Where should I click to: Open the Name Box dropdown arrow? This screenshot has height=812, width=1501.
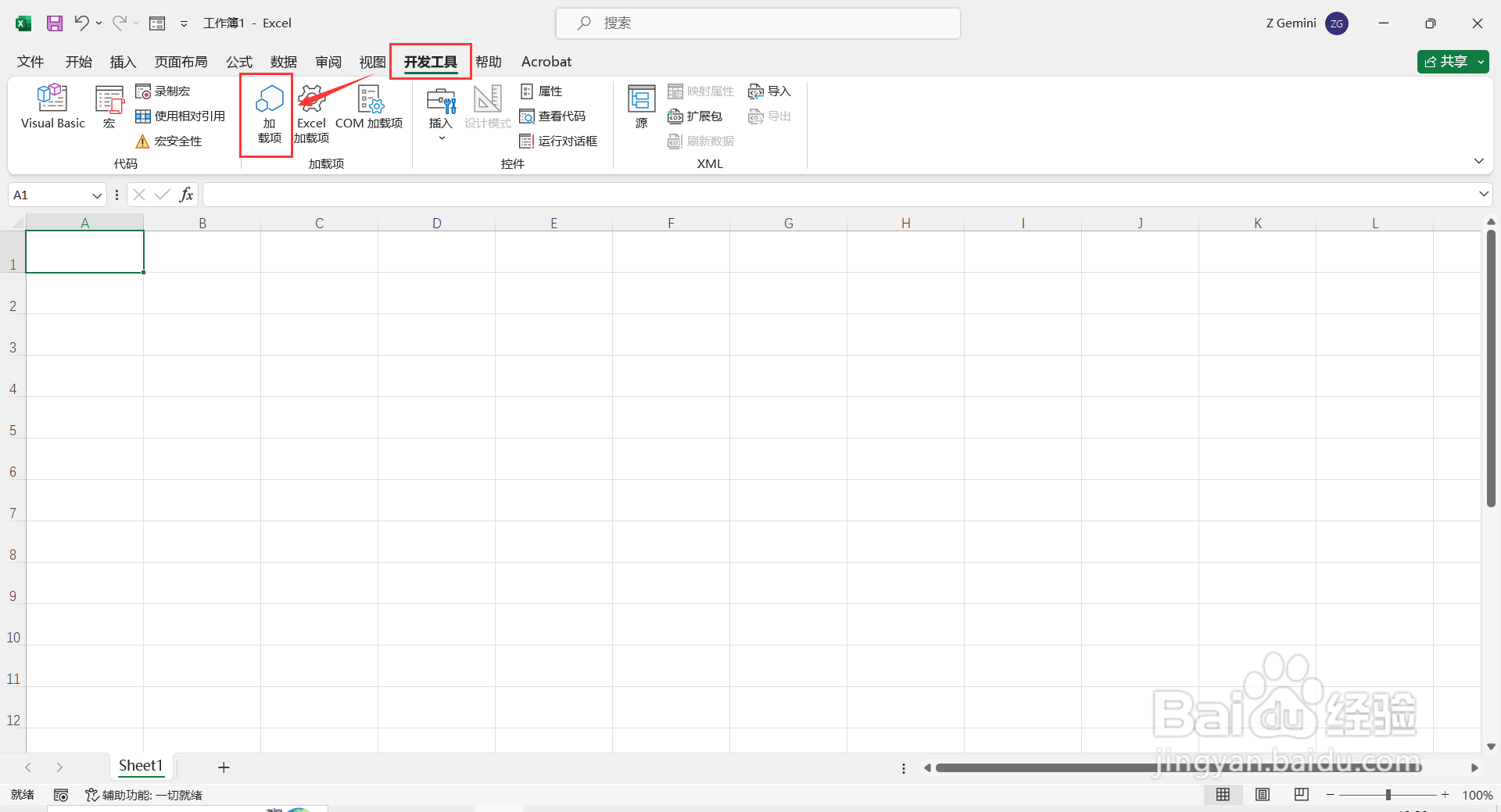pyautogui.click(x=97, y=195)
